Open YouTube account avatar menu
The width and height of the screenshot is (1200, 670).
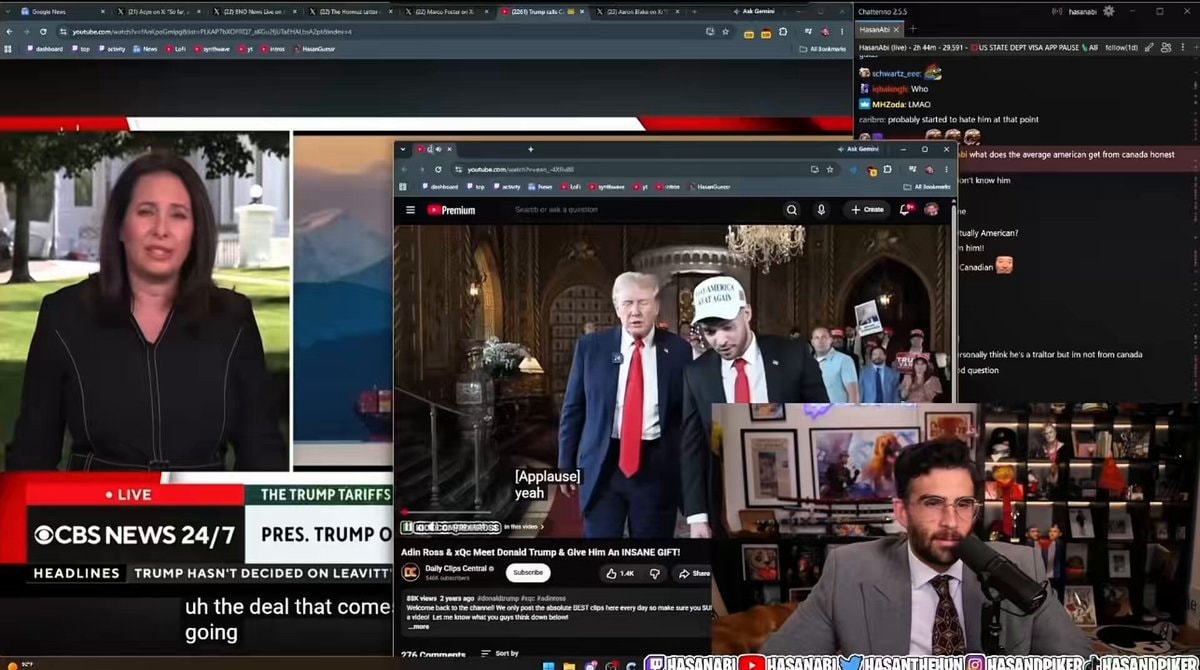[x=931, y=210]
